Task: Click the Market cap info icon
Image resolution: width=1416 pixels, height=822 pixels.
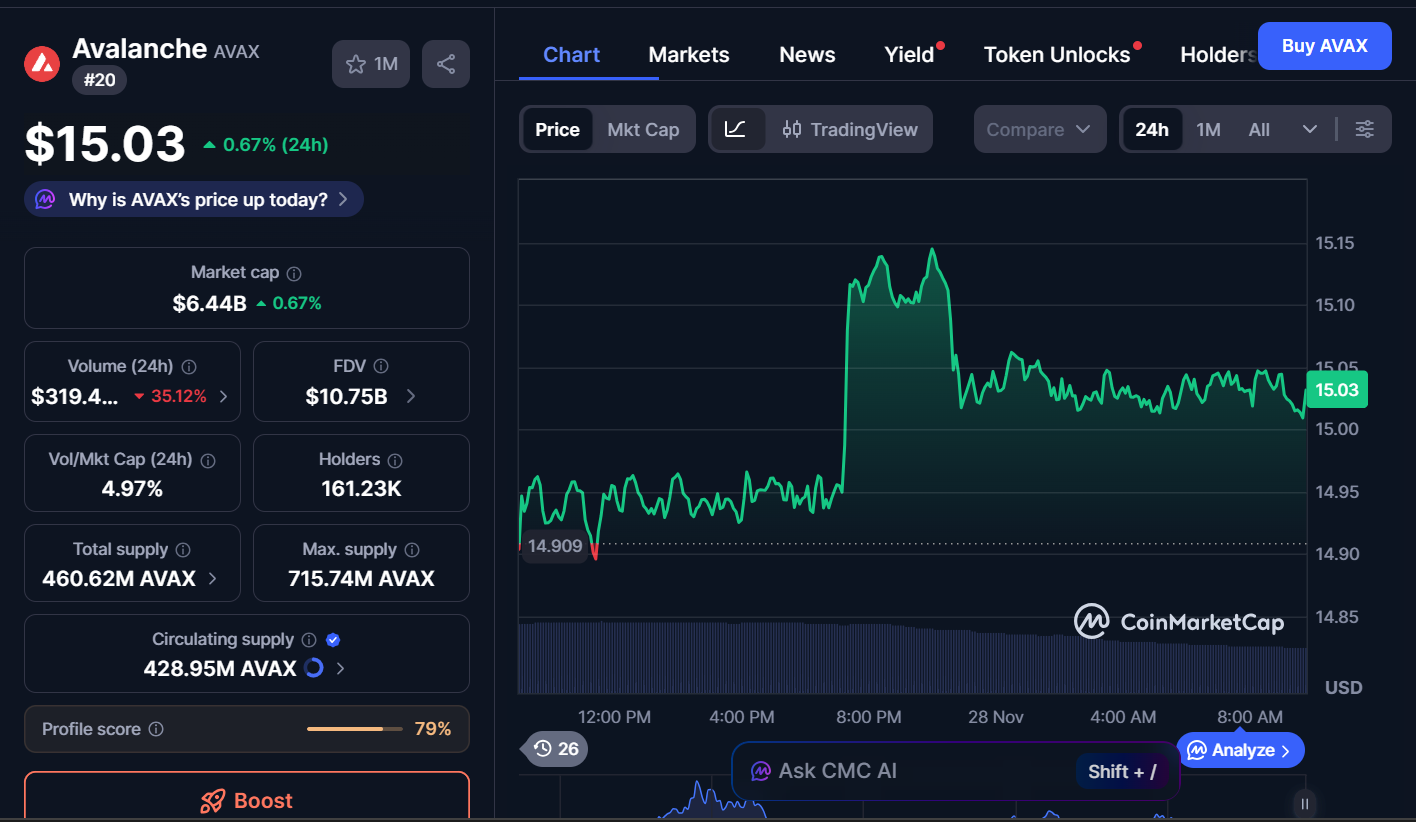Action: (x=294, y=273)
